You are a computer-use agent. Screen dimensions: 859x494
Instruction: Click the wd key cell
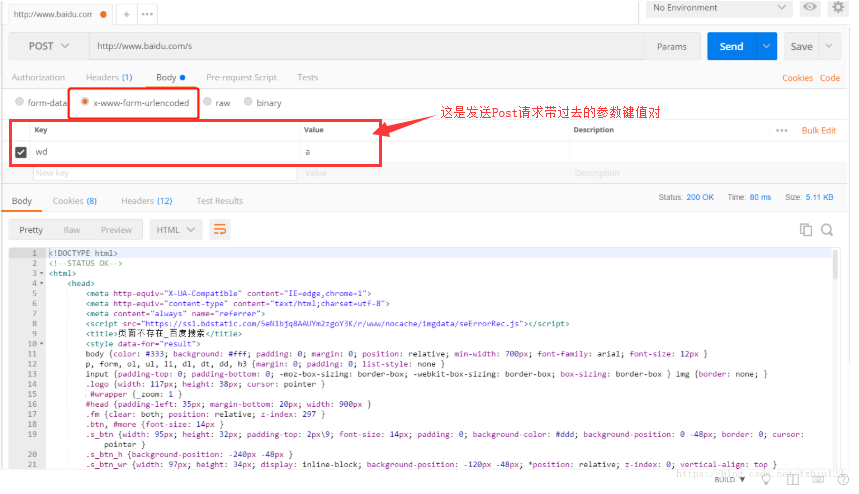click(165, 152)
